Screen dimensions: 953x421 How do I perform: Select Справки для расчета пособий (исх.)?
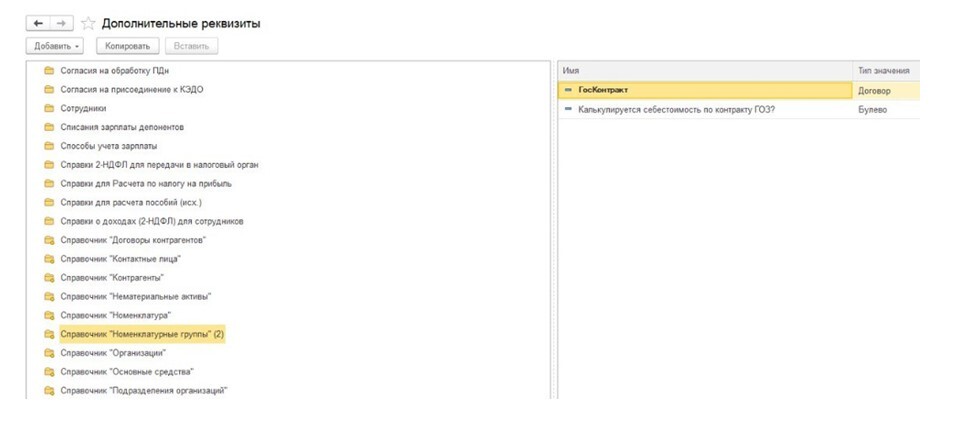pos(131,202)
